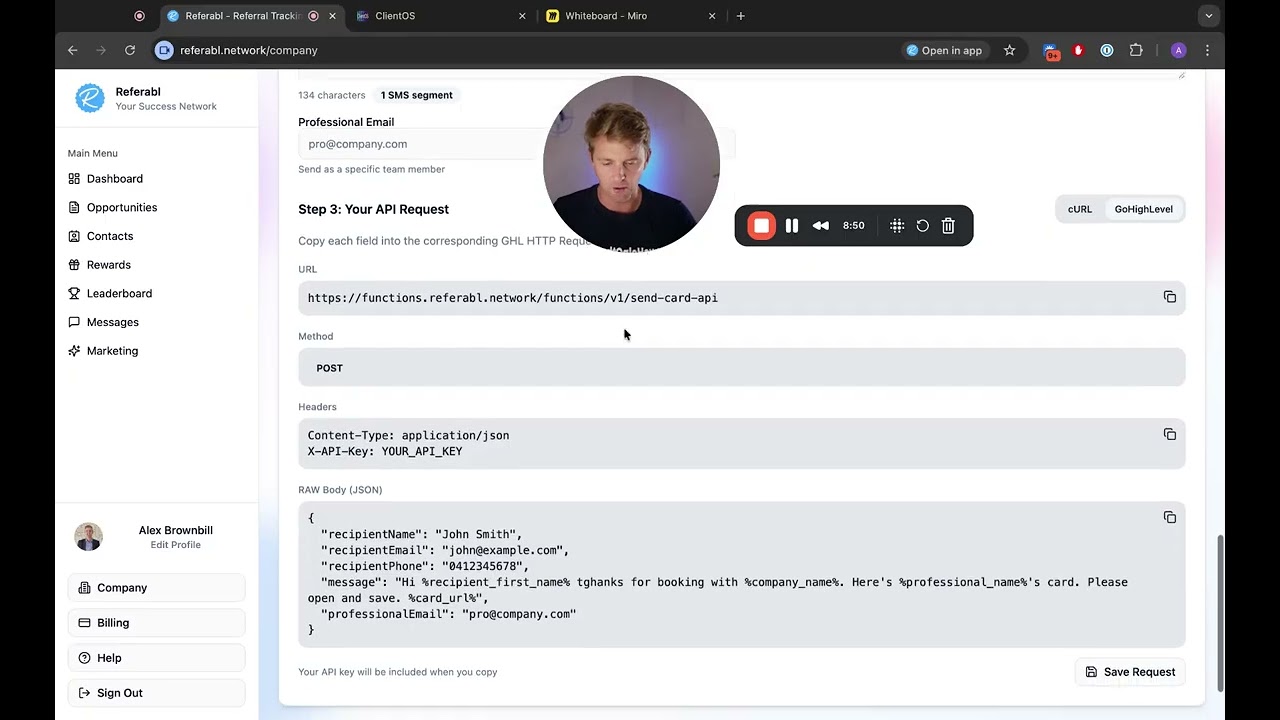Viewport: 1280px width, 720px height.
Task: Copy the Headers block
Action: (x=1170, y=434)
